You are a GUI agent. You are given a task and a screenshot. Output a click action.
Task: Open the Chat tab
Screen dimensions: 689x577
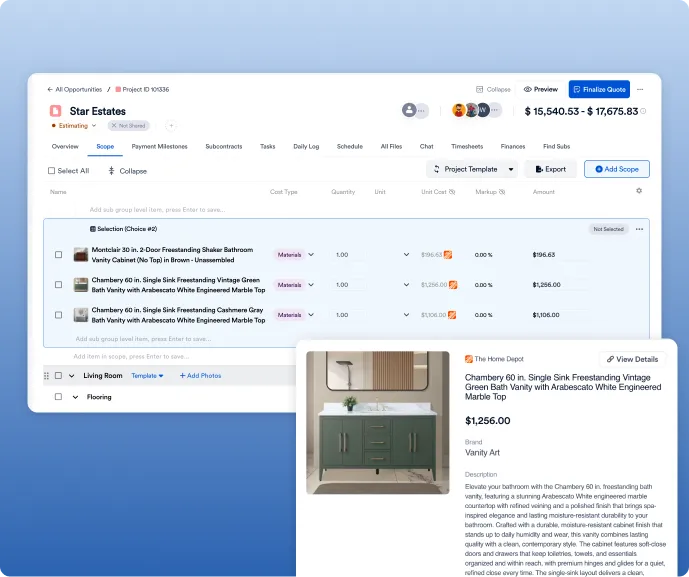pyautogui.click(x=426, y=146)
